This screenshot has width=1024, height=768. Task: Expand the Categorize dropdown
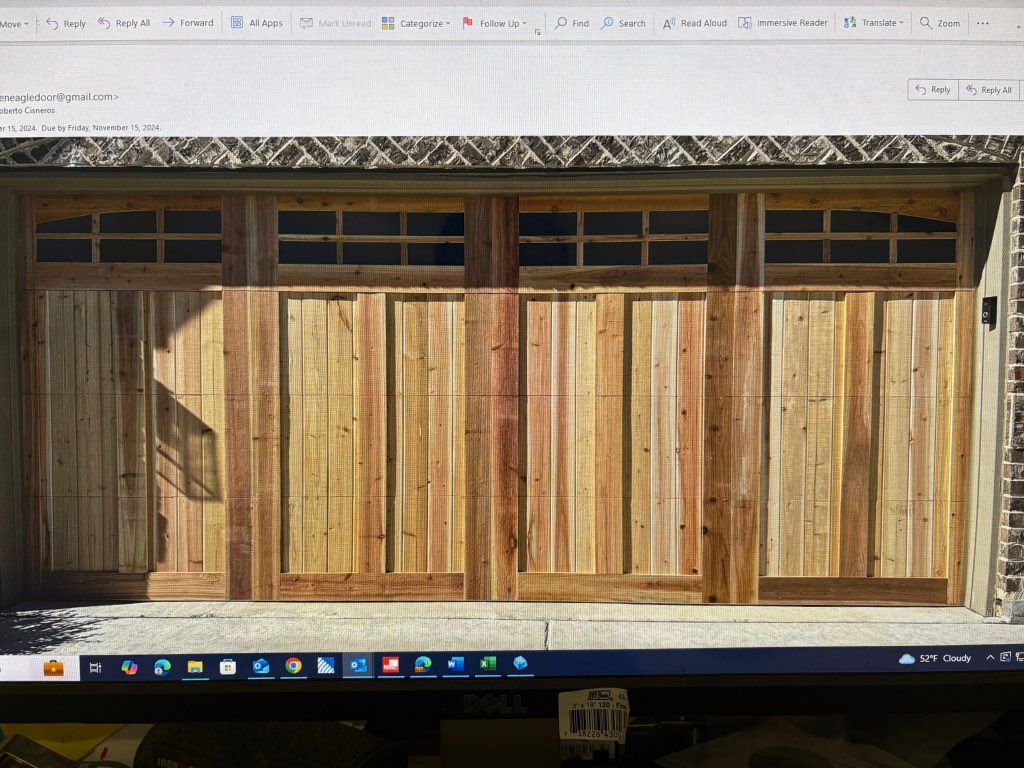pos(416,22)
